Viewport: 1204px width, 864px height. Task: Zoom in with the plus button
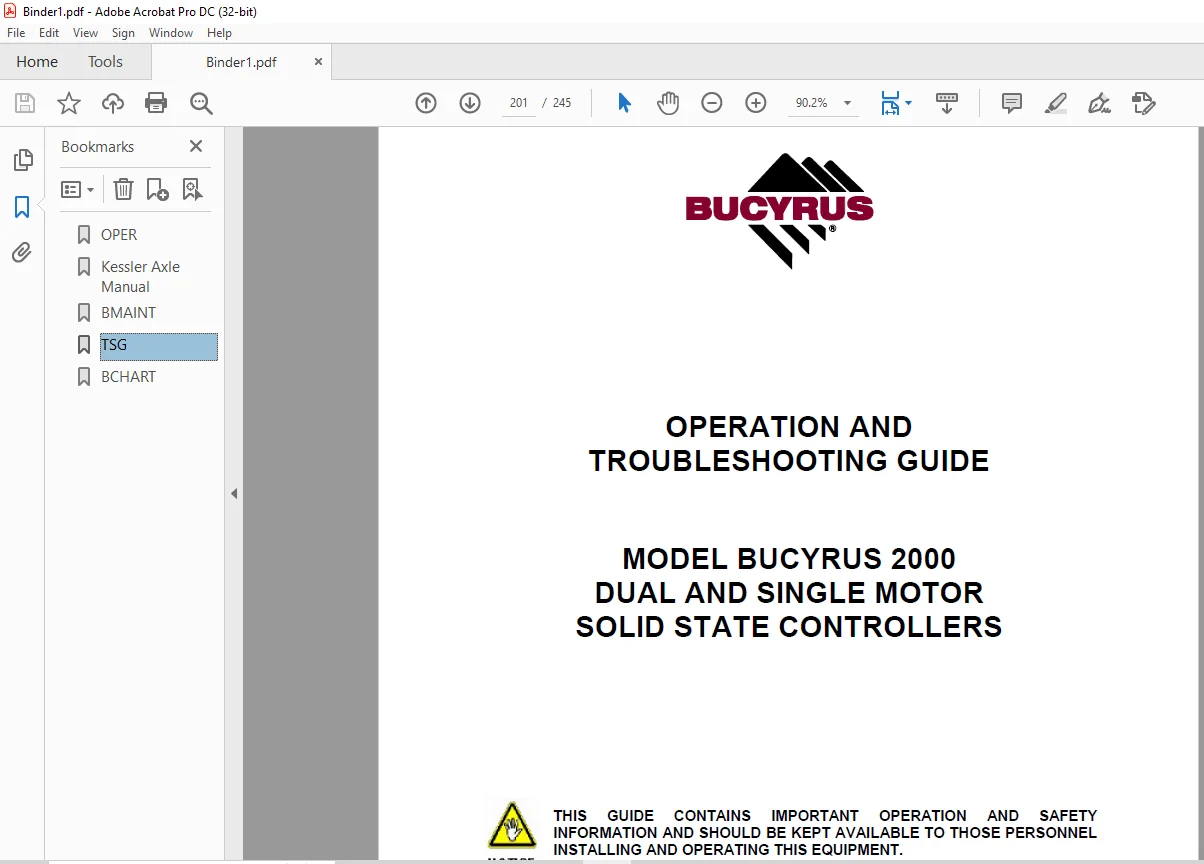click(756, 103)
